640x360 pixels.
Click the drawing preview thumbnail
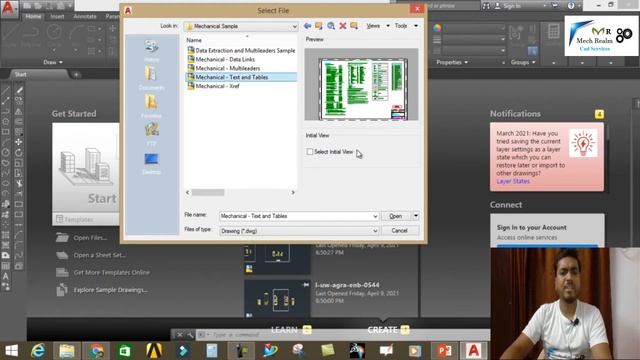pos(362,84)
